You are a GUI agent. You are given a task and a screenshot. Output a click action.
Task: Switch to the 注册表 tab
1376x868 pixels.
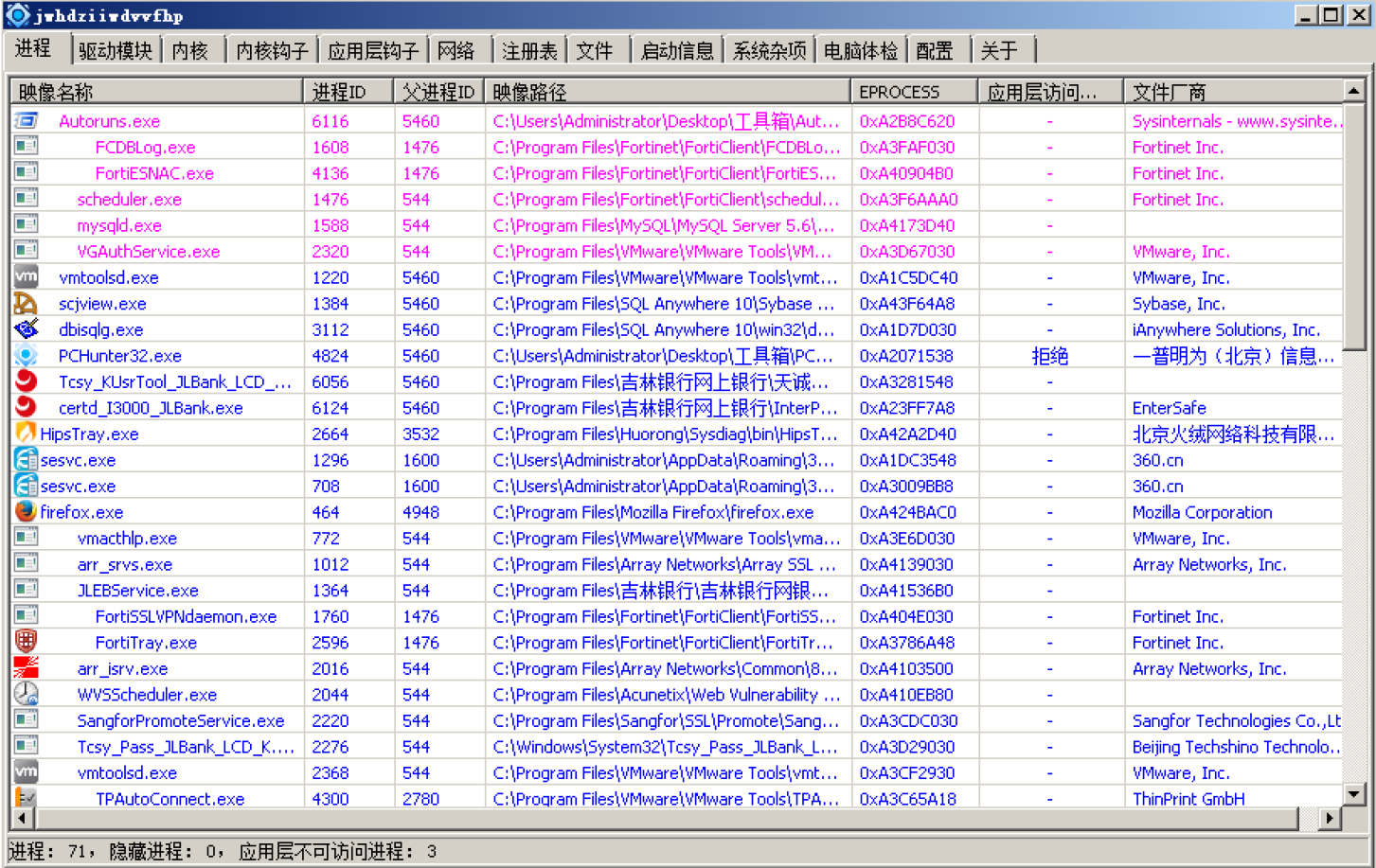[x=530, y=51]
